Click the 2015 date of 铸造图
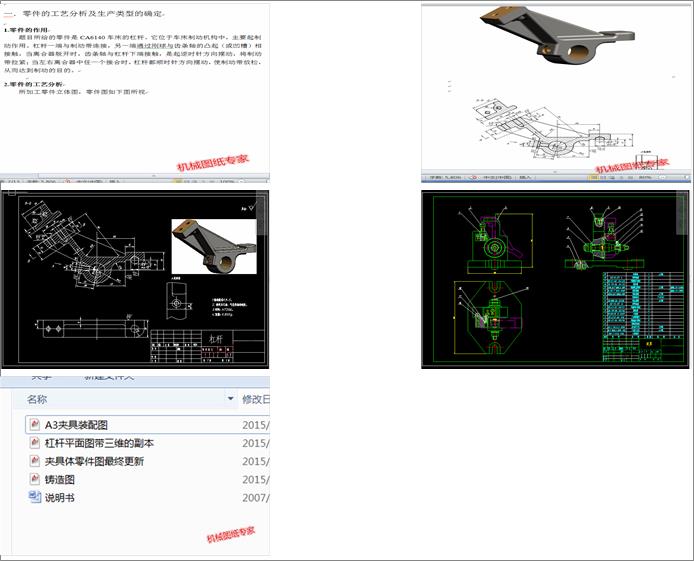This screenshot has width=694, height=561. [x=255, y=480]
